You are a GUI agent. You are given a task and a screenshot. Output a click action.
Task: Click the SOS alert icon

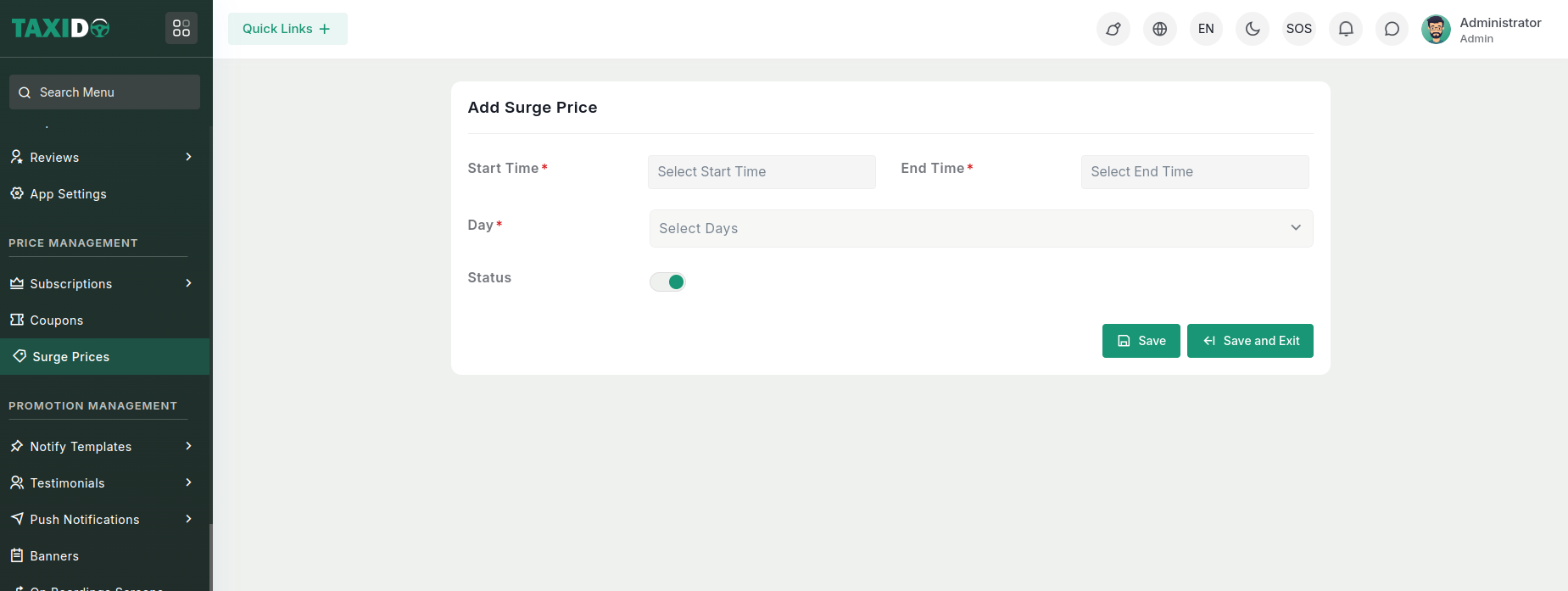point(1298,29)
